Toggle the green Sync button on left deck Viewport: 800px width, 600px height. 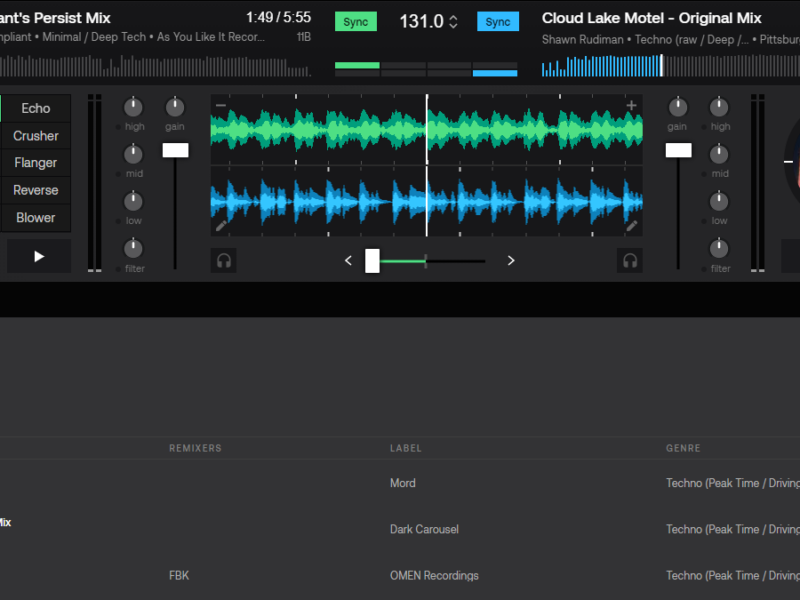coord(355,22)
